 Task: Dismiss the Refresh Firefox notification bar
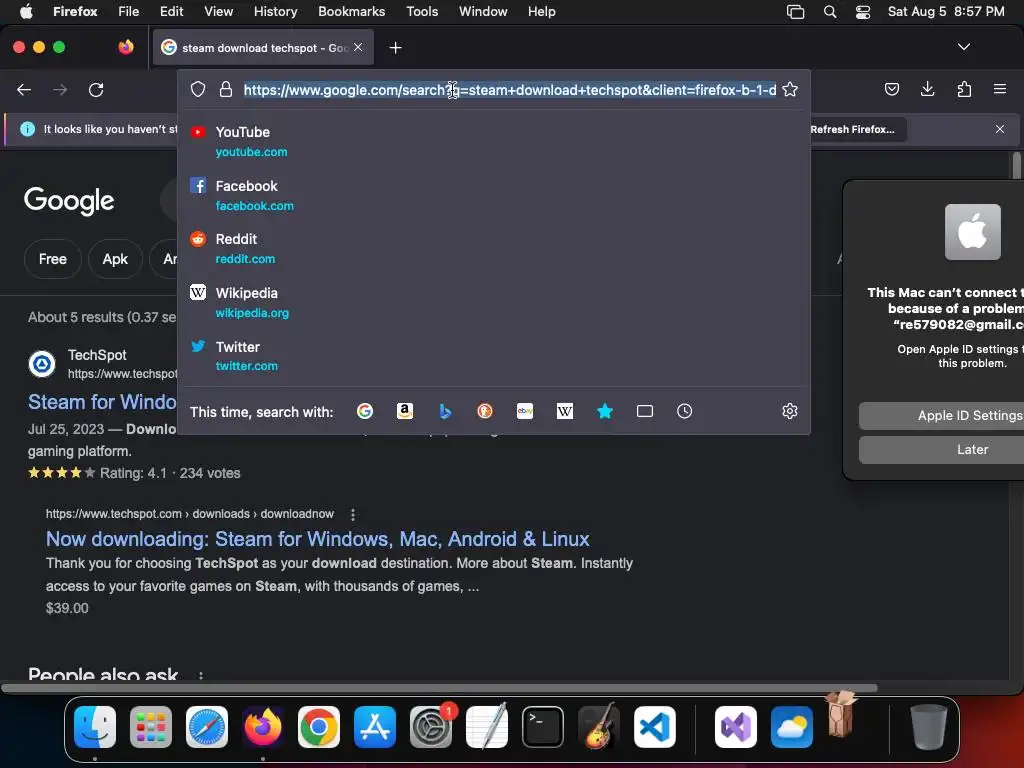coord(1000,129)
